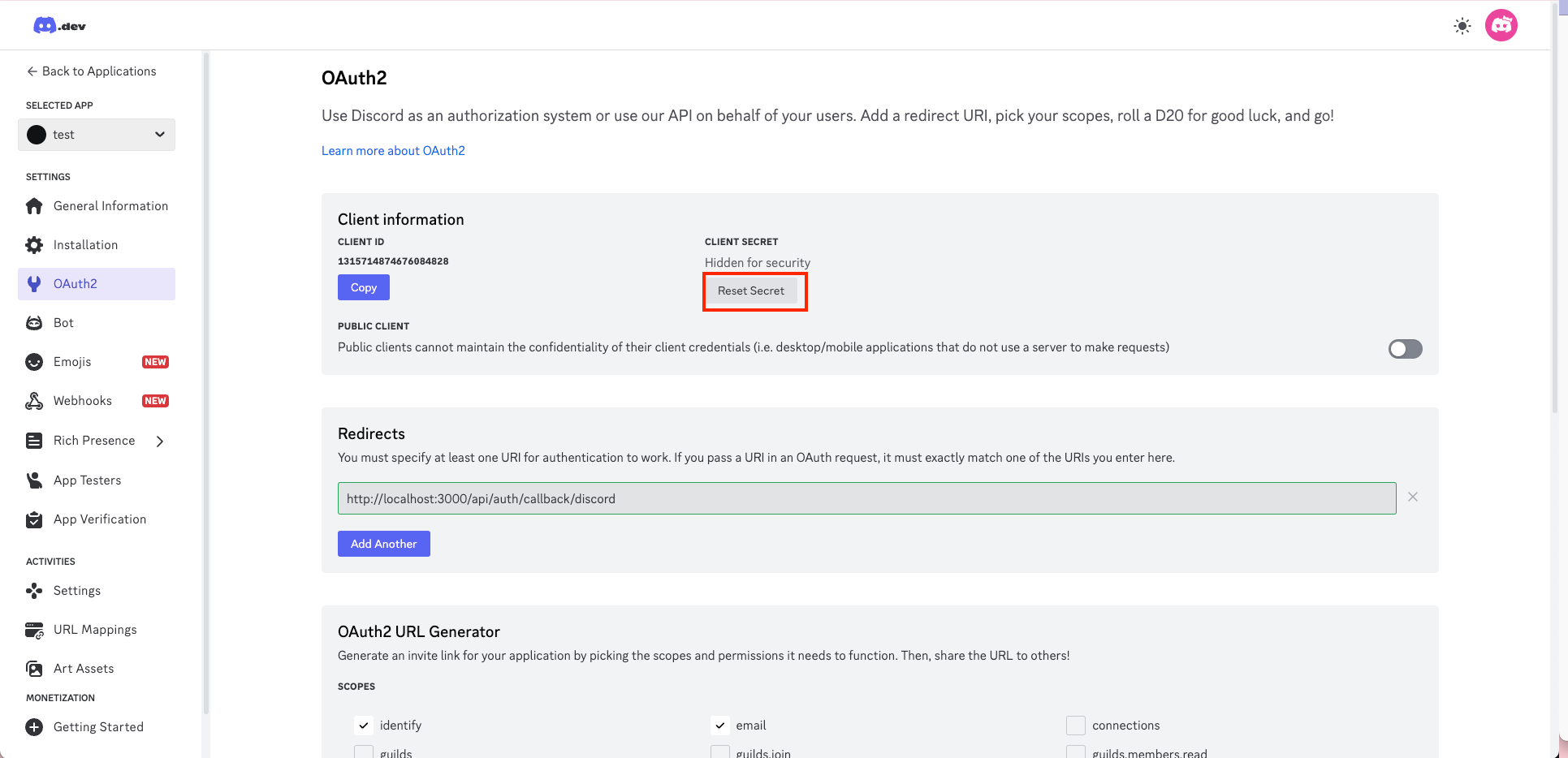Click the App Testers person icon
Viewport: 1568px width, 758px height.
[x=34, y=480]
